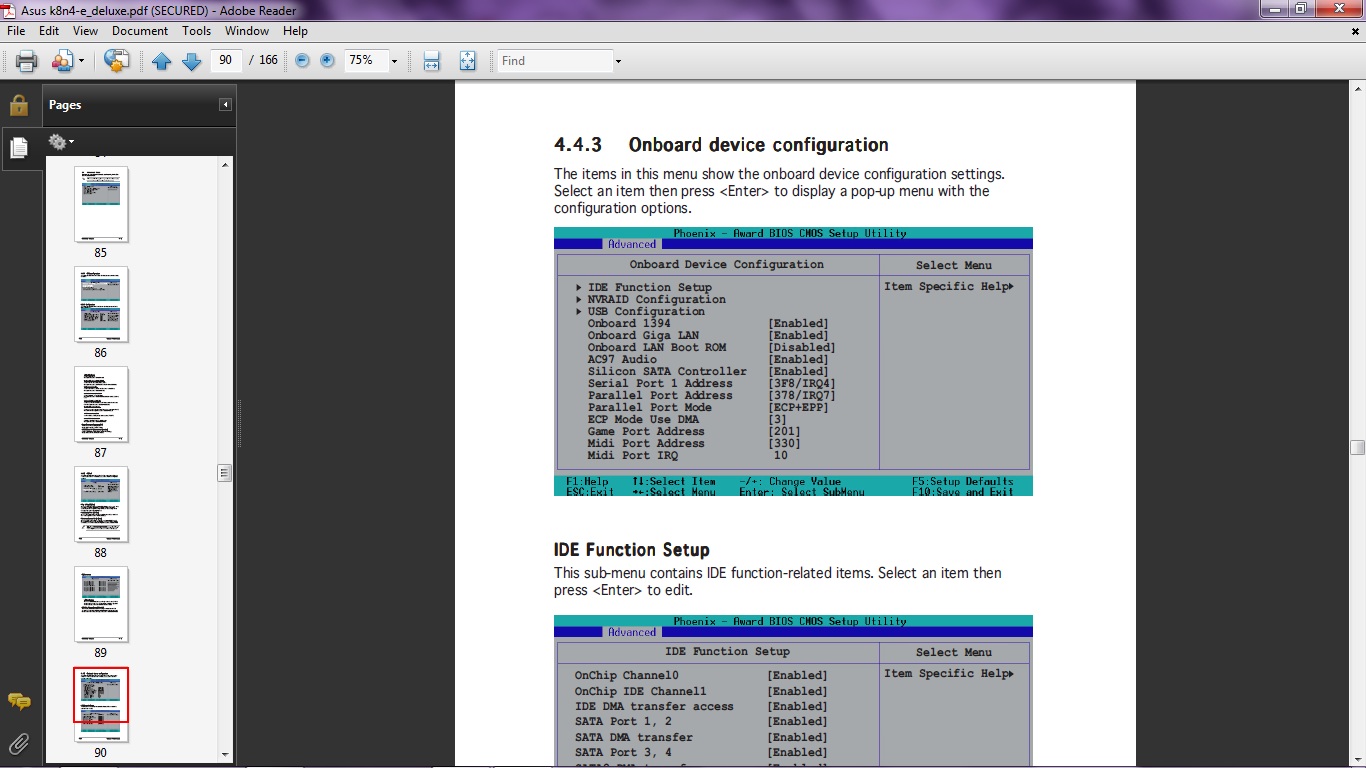This screenshot has height=768, width=1366.
Task: Open the Tools menu
Action: click(197, 31)
